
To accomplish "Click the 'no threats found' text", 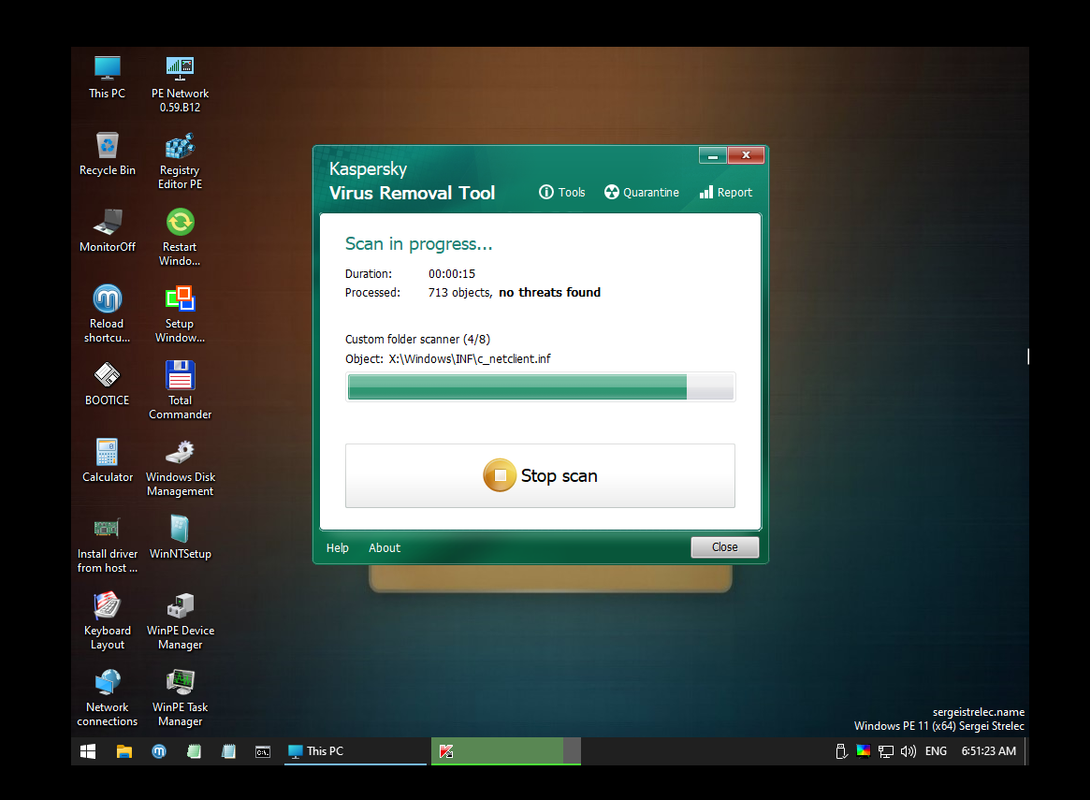I will click(549, 293).
